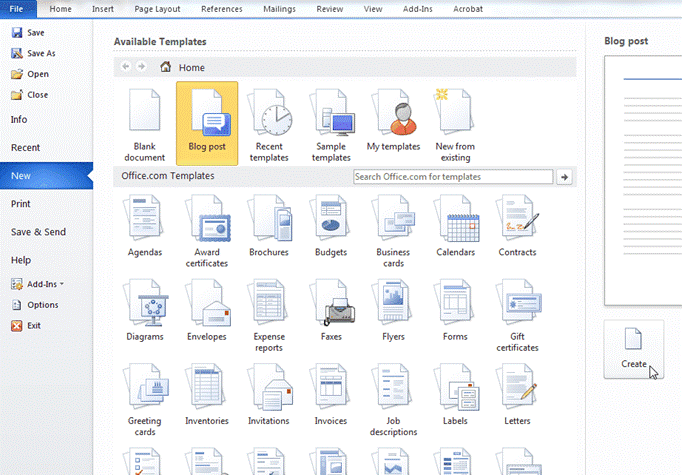Open the Help section

pos(21,260)
